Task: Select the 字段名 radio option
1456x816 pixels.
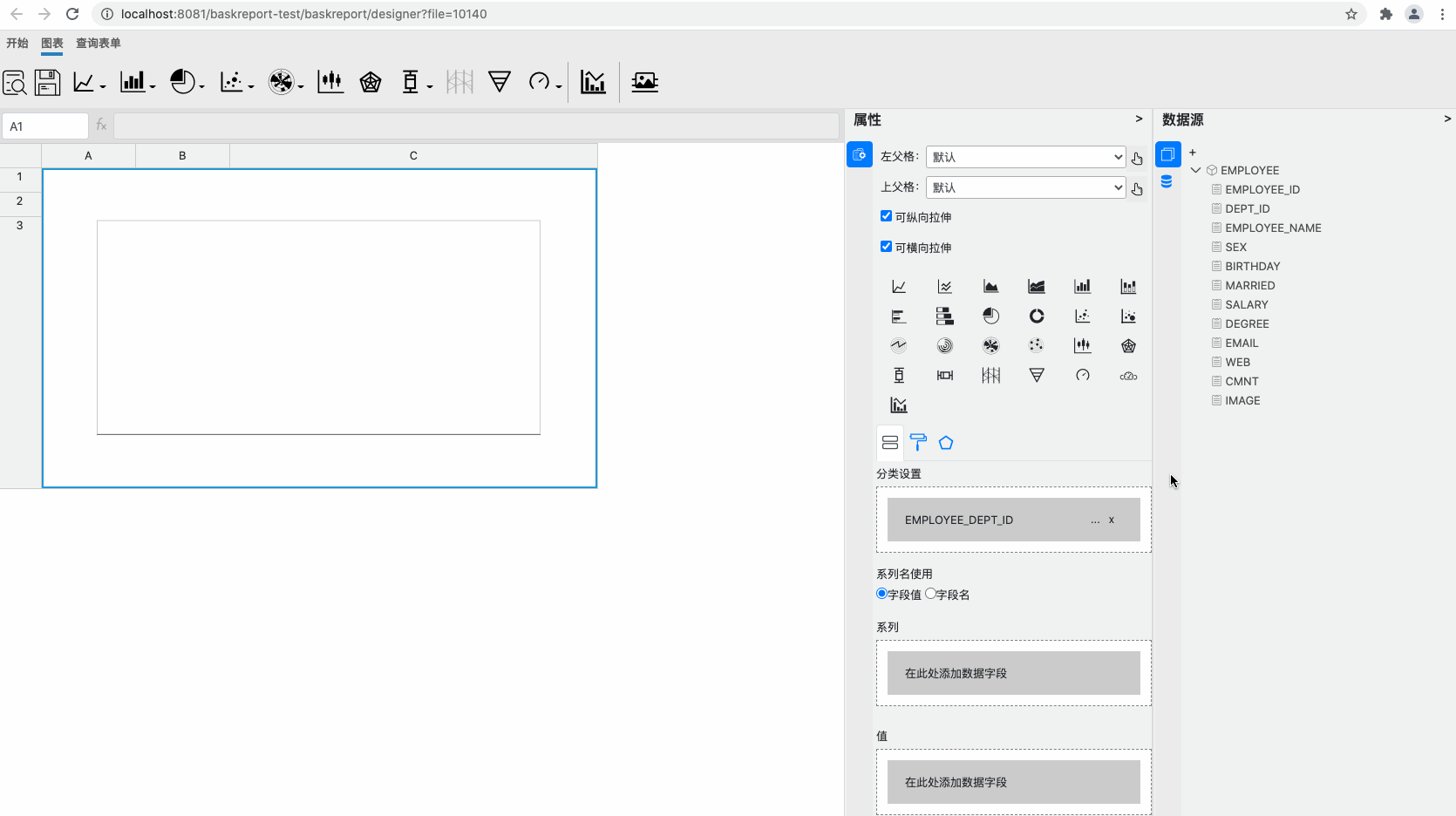Action: coord(930,594)
